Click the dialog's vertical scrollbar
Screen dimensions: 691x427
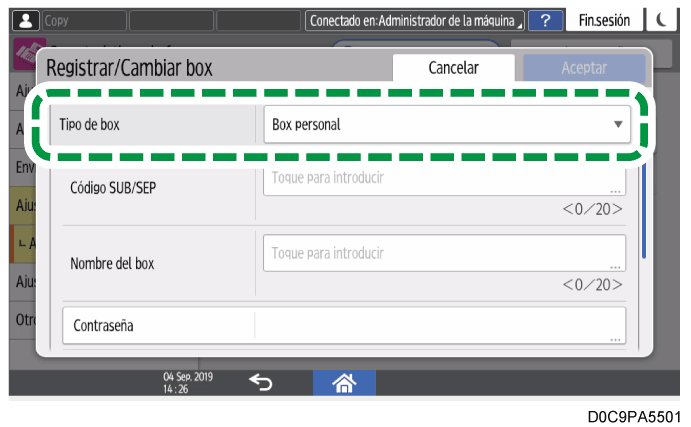pyautogui.click(x=643, y=210)
